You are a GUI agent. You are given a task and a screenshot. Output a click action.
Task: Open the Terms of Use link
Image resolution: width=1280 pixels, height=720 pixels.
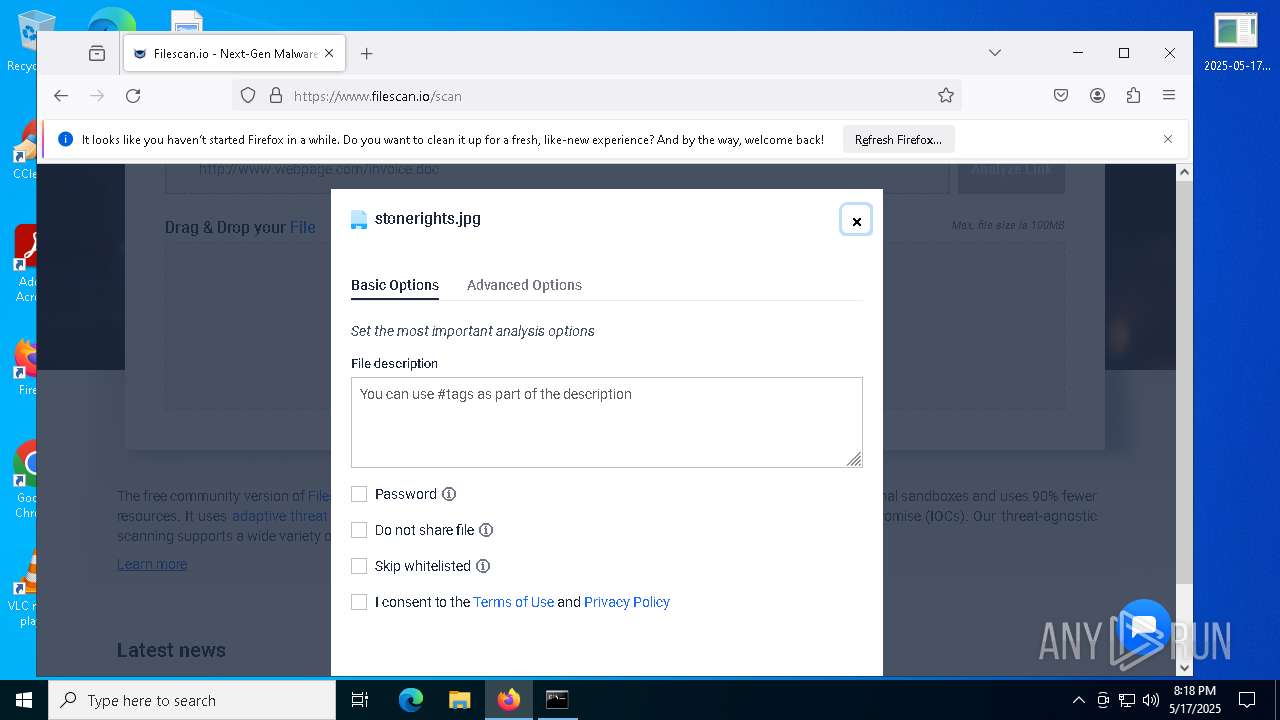click(x=513, y=602)
